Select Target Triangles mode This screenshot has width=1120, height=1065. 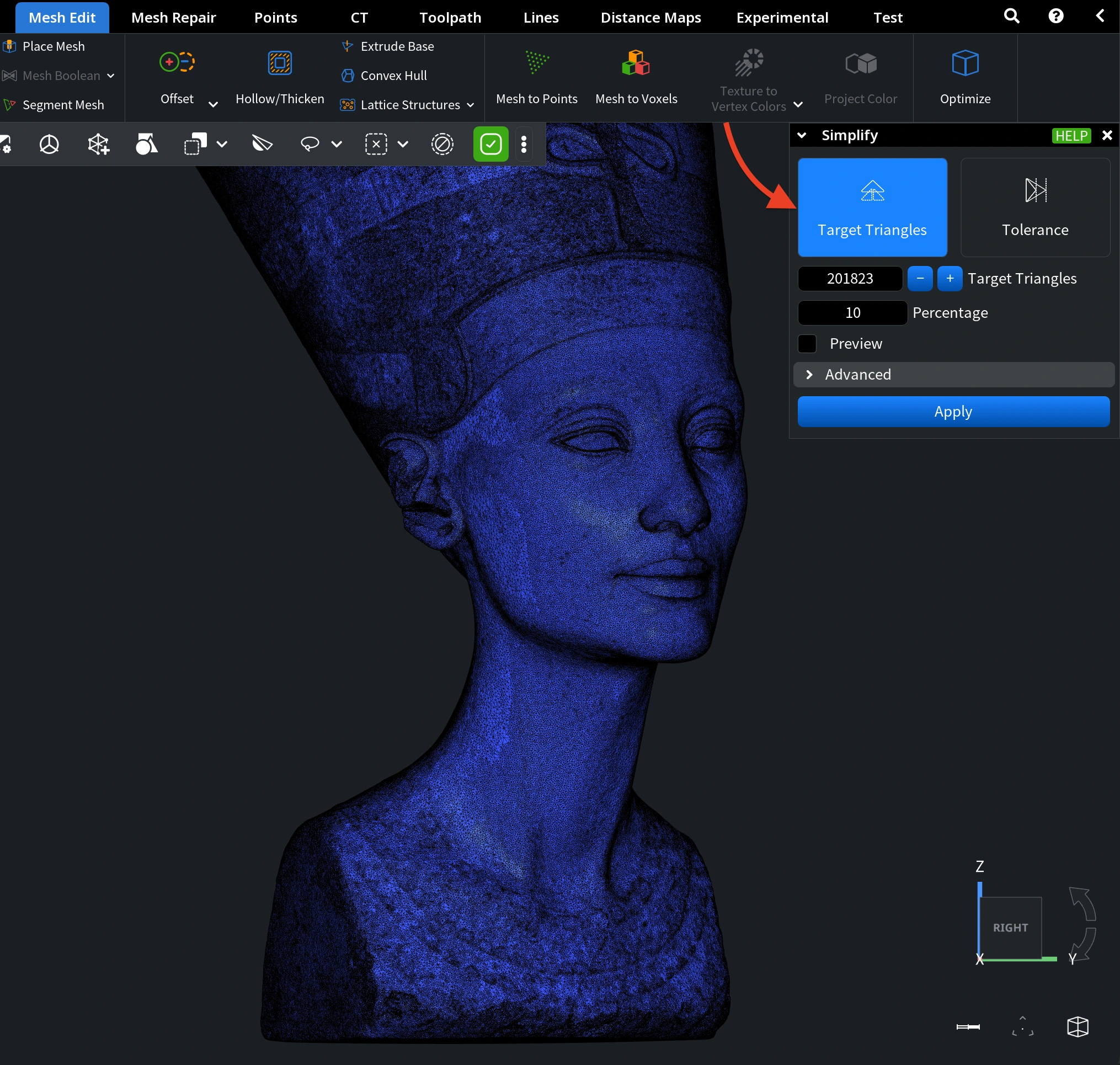(x=872, y=207)
